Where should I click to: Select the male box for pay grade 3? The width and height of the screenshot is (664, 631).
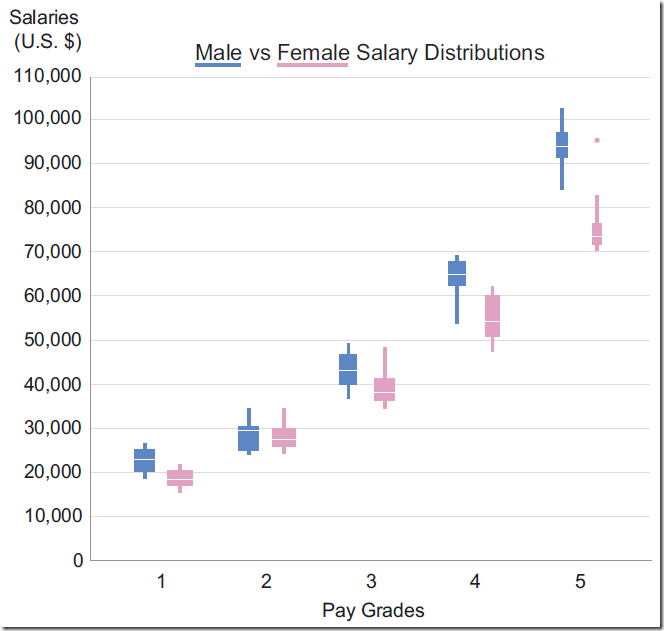348,369
